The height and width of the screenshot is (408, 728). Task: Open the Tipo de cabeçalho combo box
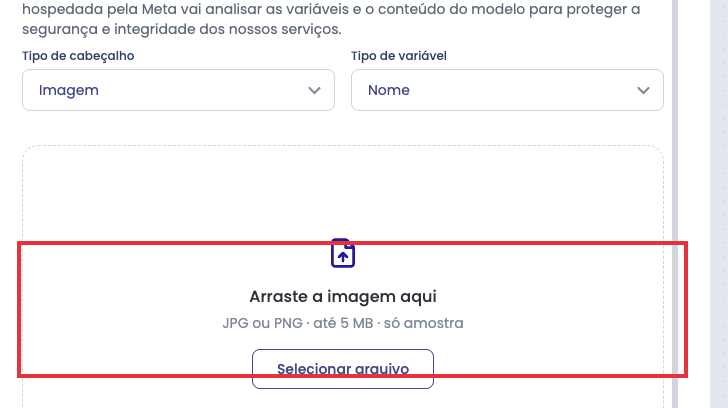point(178,90)
